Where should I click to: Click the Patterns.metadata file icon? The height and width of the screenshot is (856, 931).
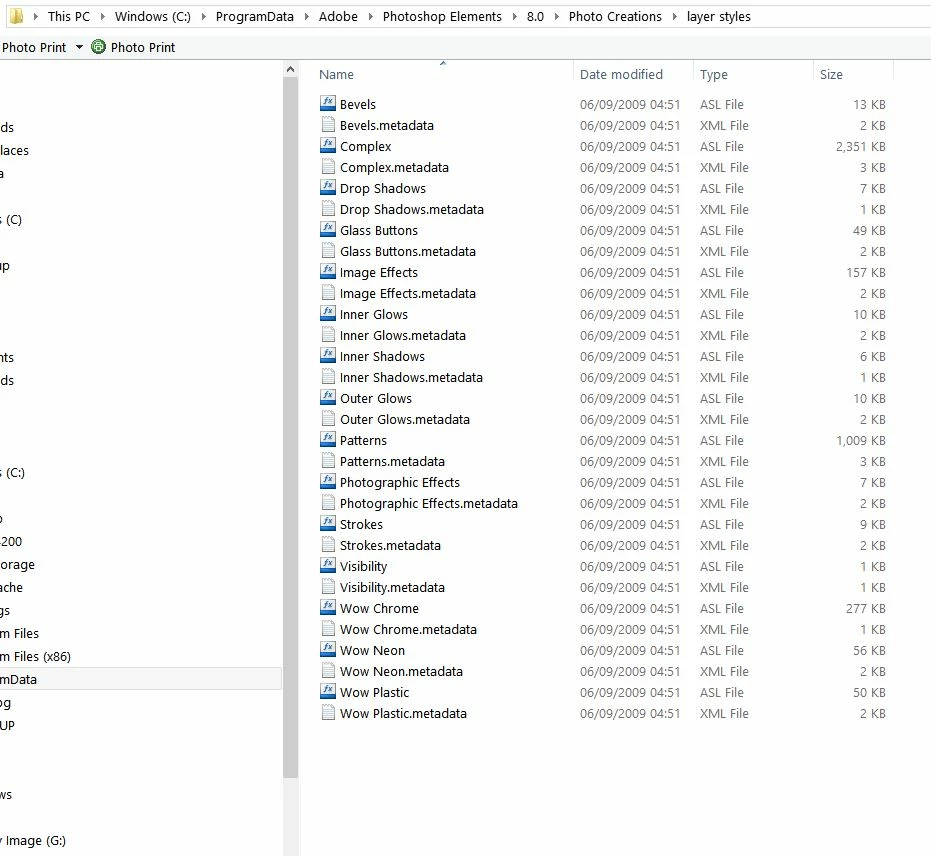pos(328,461)
